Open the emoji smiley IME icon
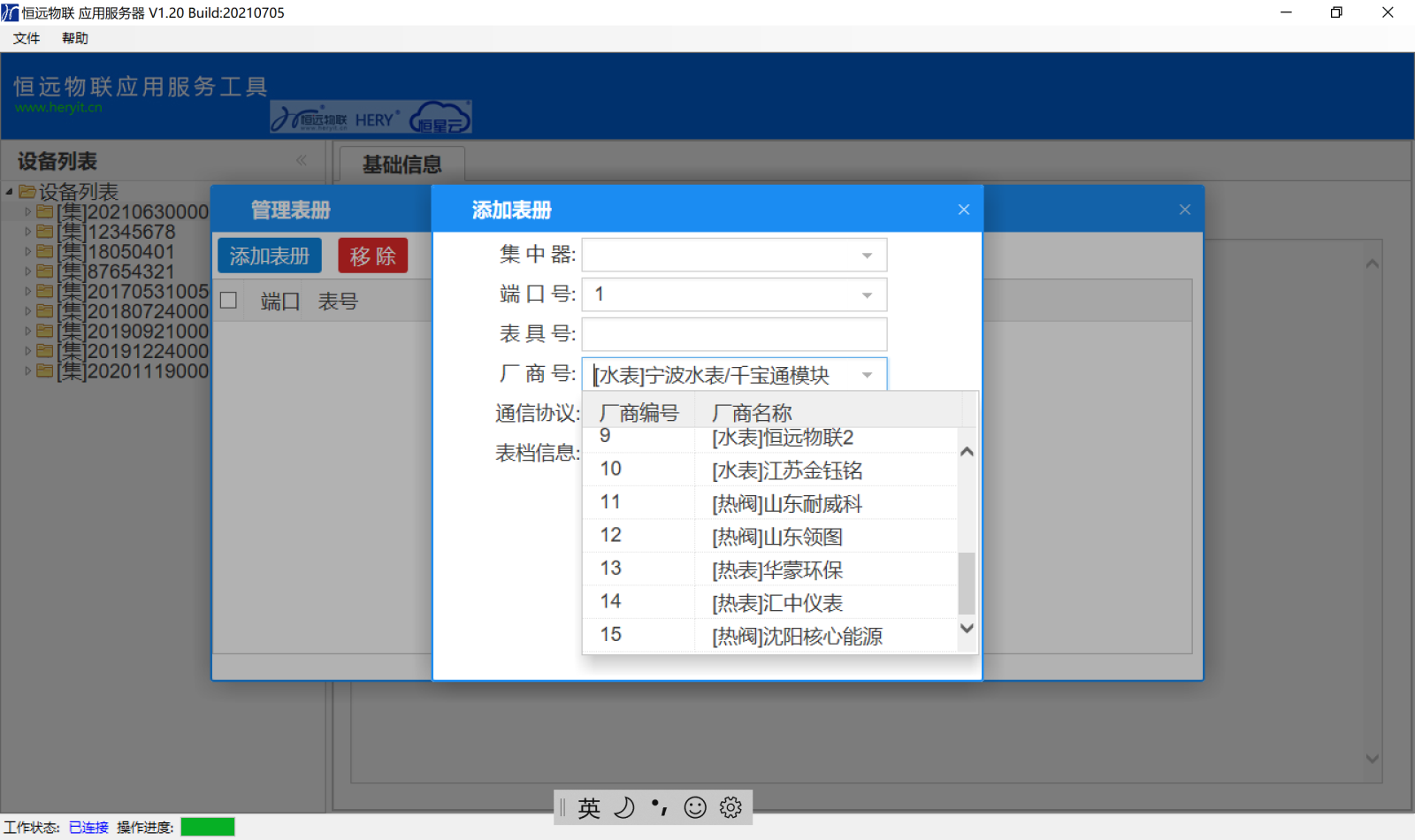The height and width of the screenshot is (840, 1415). point(696,807)
